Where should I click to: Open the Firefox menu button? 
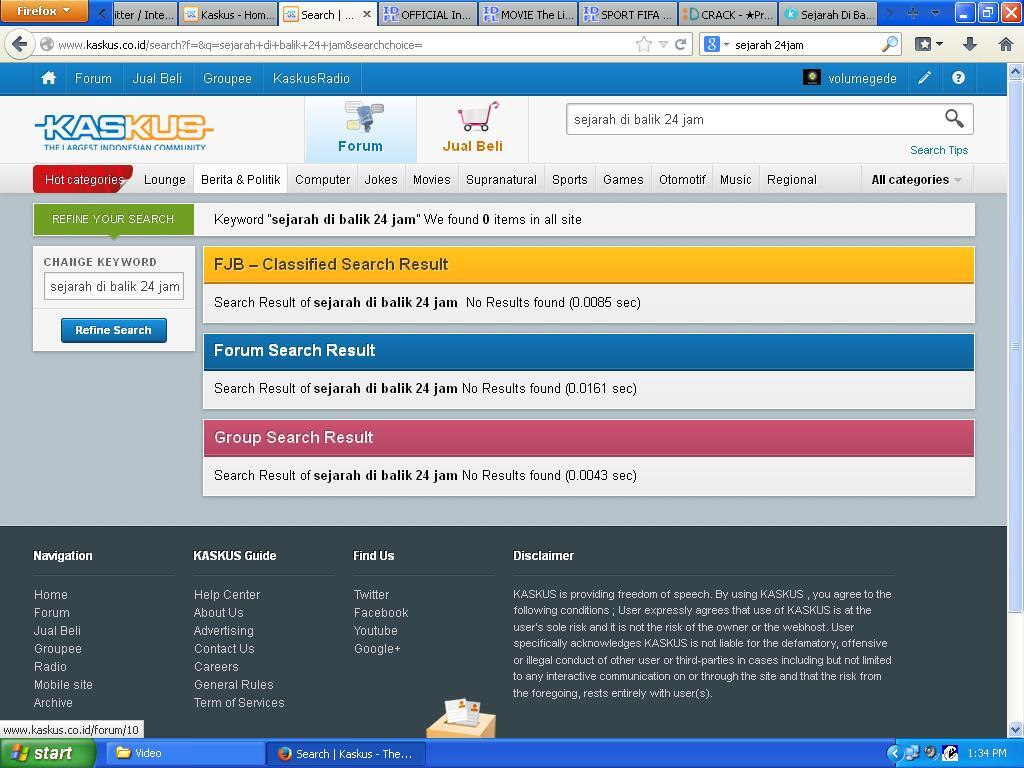(44, 11)
